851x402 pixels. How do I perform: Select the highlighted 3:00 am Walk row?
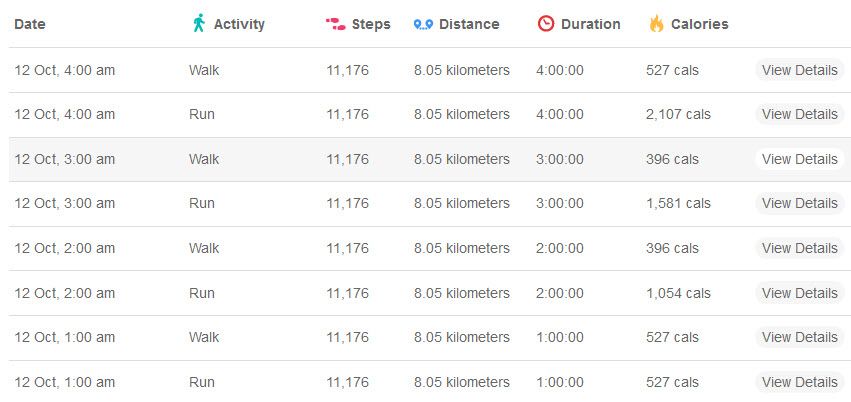(430, 159)
